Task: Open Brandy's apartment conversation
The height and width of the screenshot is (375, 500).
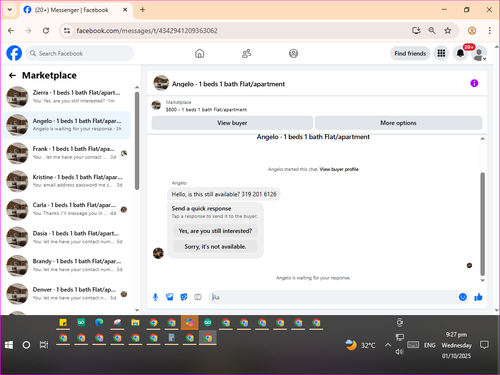Action: click(x=67, y=266)
